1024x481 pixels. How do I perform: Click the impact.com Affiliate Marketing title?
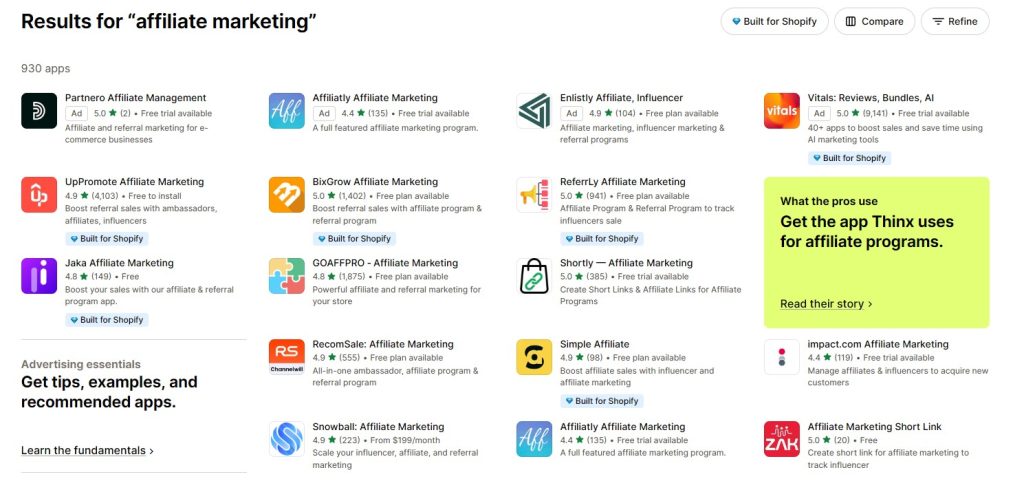click(x=878, y=344)
